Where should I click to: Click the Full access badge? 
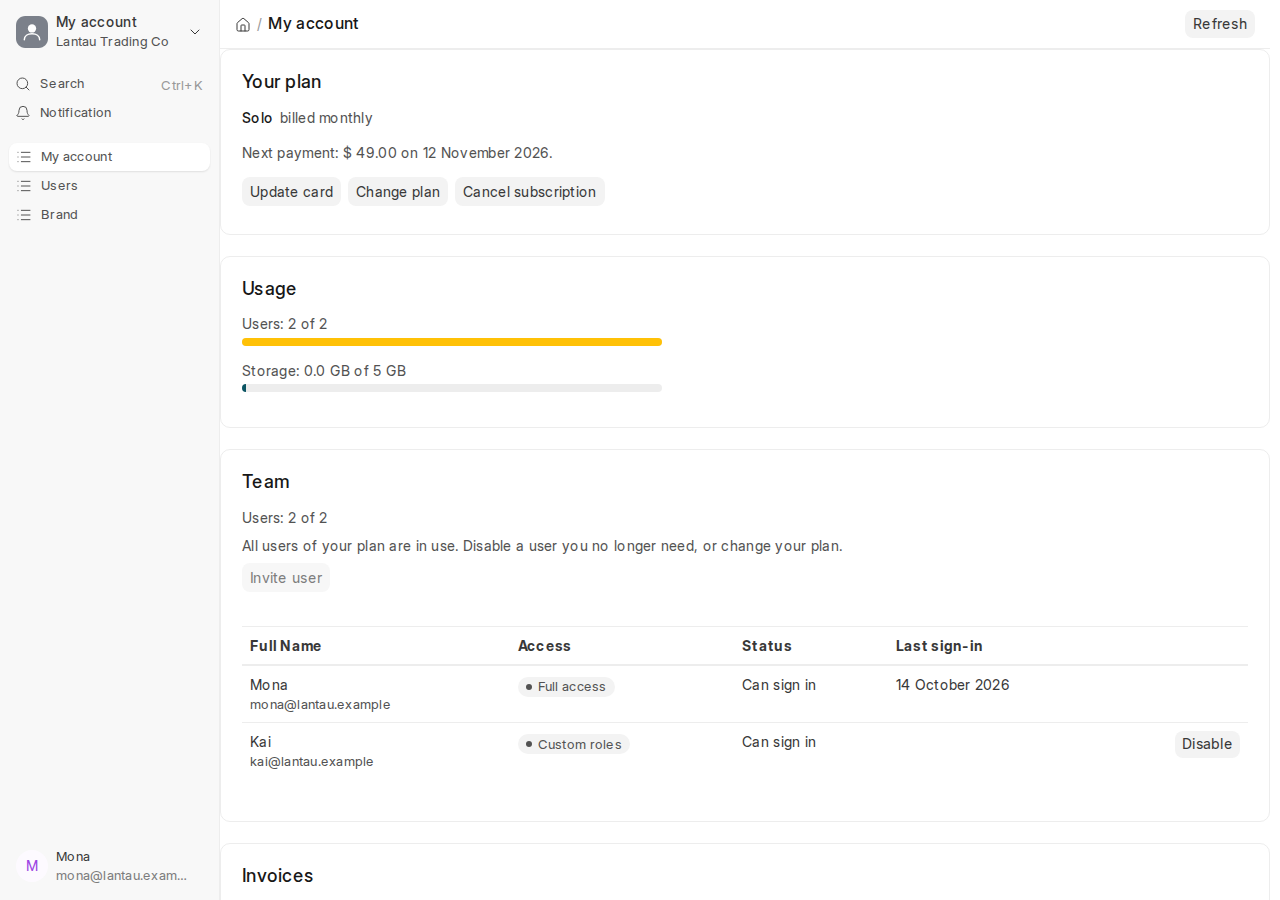tap(566, 687)
